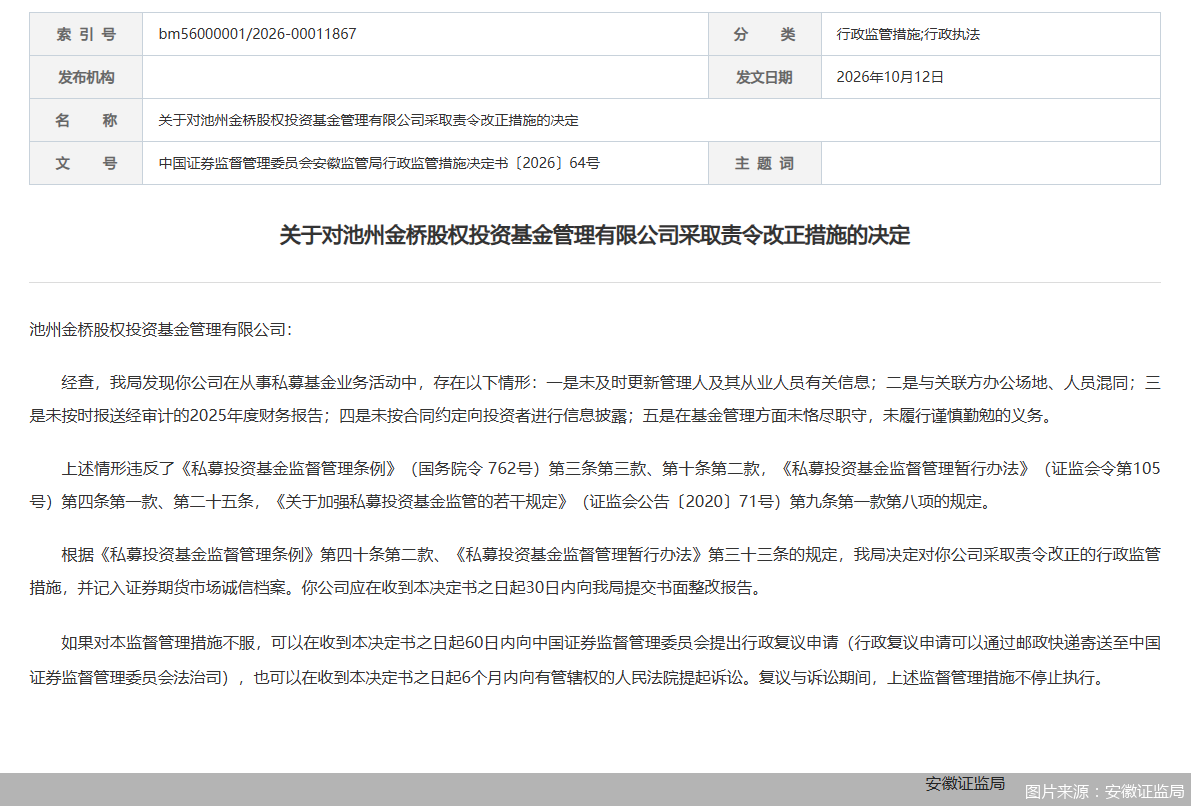
Task: Click the 文号 label cell
Action: (x=86, y=163)
